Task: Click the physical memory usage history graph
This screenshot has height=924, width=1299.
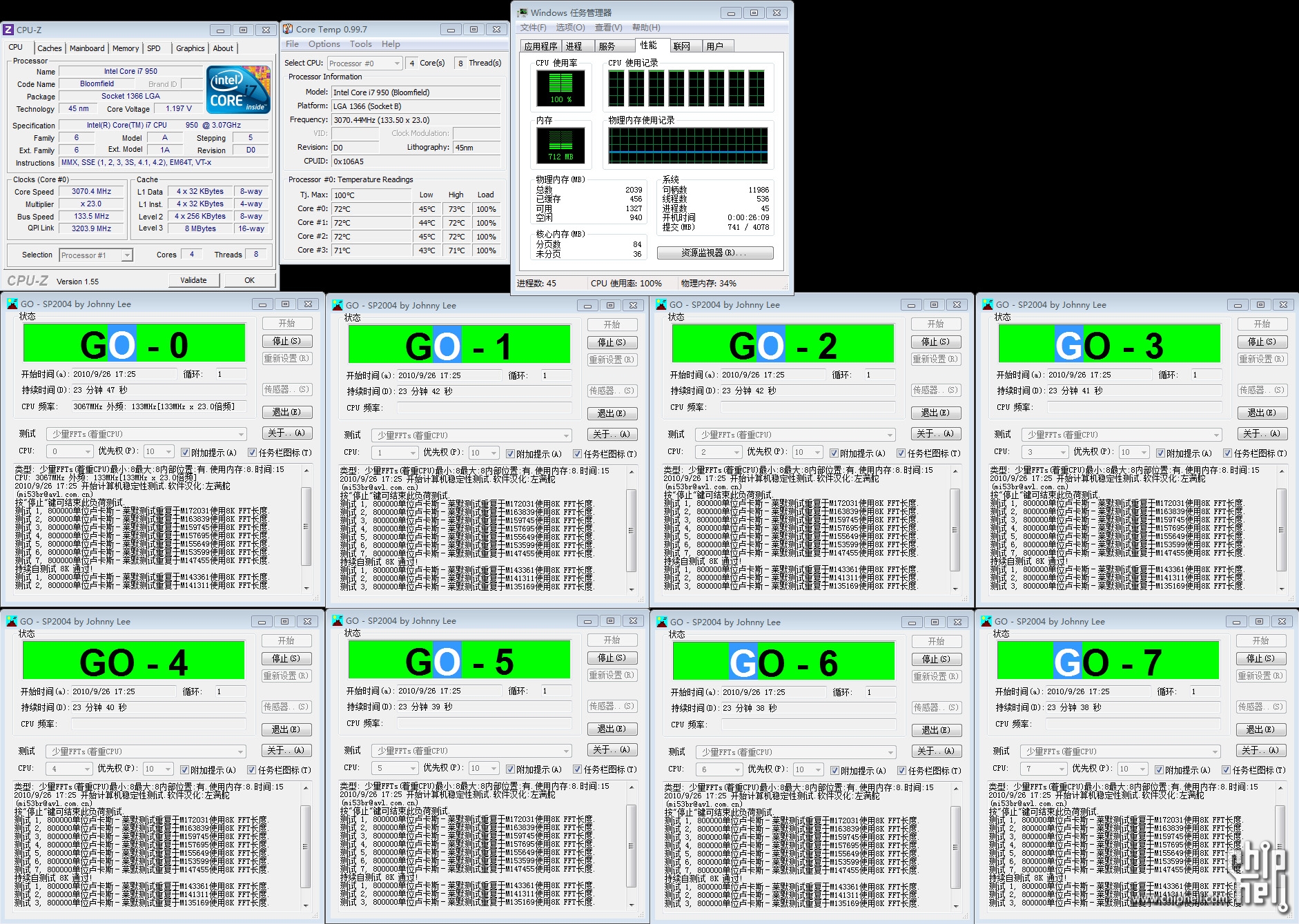Action: [x=687, y=146]
